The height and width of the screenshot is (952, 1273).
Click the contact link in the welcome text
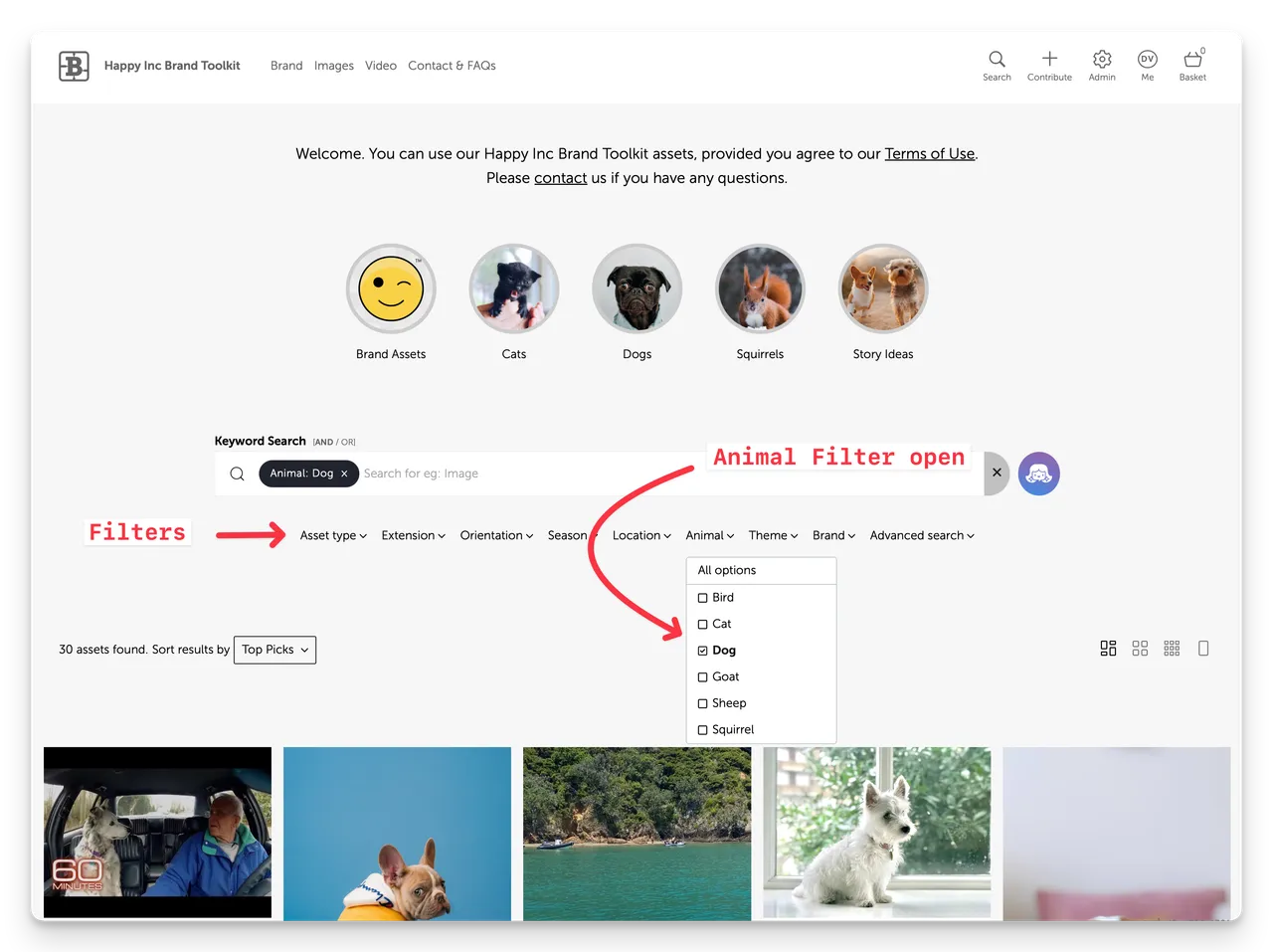click(560, 178)
